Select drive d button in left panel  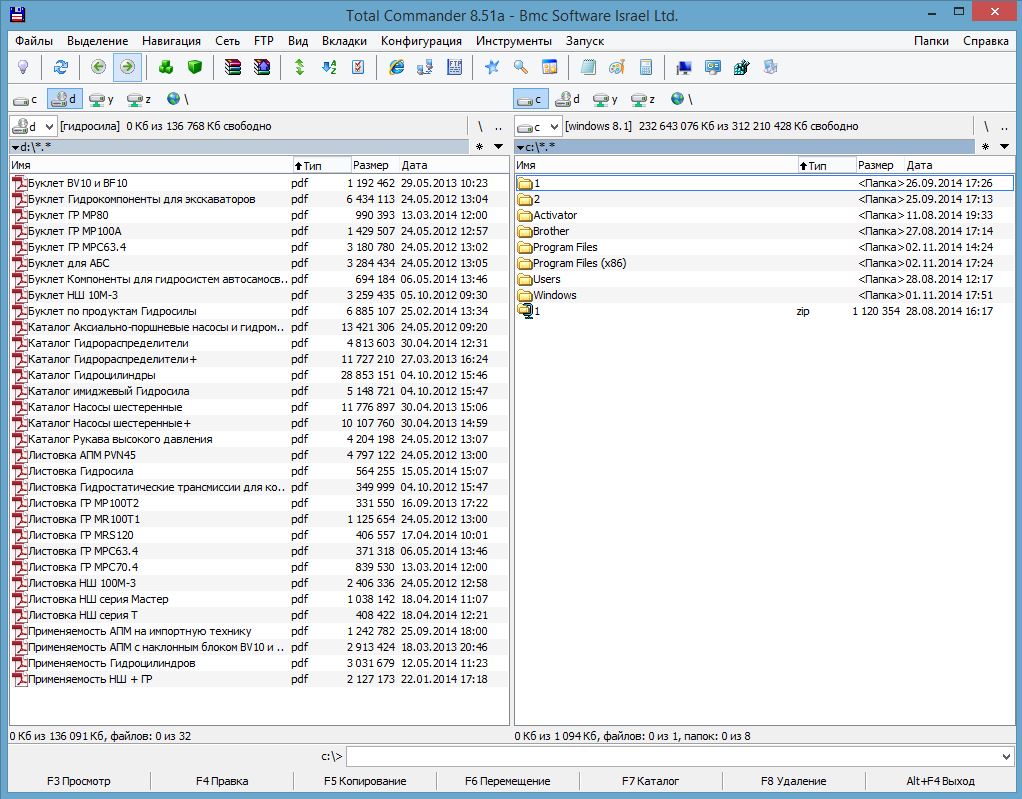point(65,99)
